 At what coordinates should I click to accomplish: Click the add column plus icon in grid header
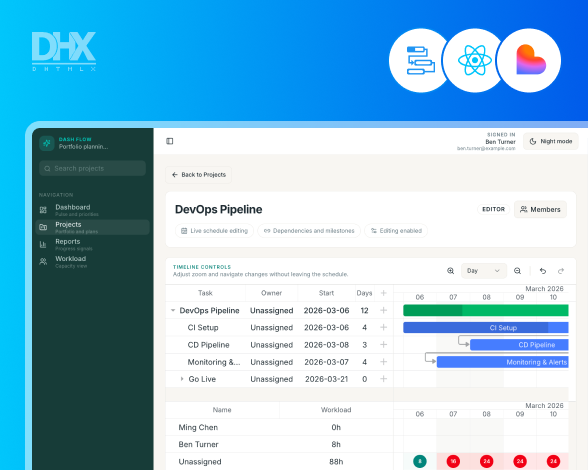pos(383,293)
